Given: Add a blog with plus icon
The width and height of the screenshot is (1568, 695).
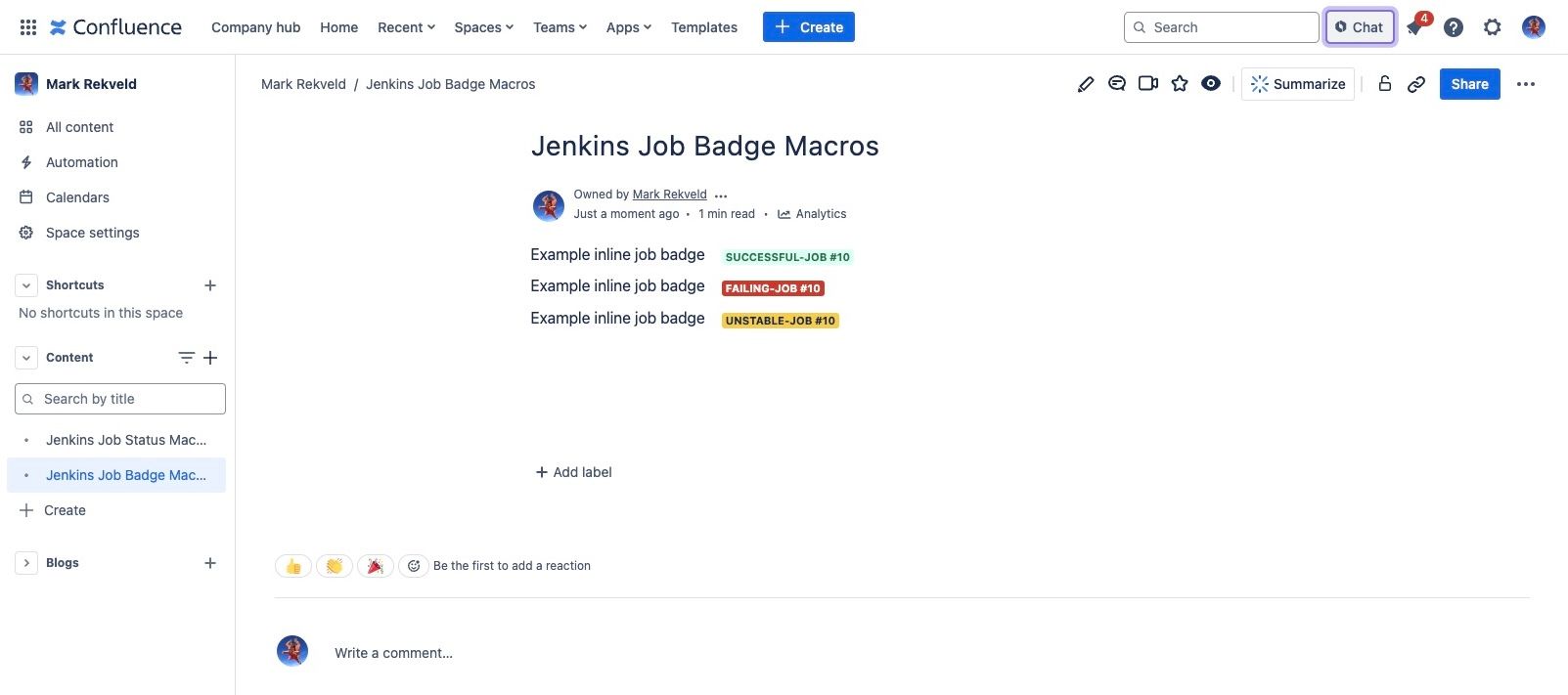Looking at the screenshot, I should (x=209, y=563).
